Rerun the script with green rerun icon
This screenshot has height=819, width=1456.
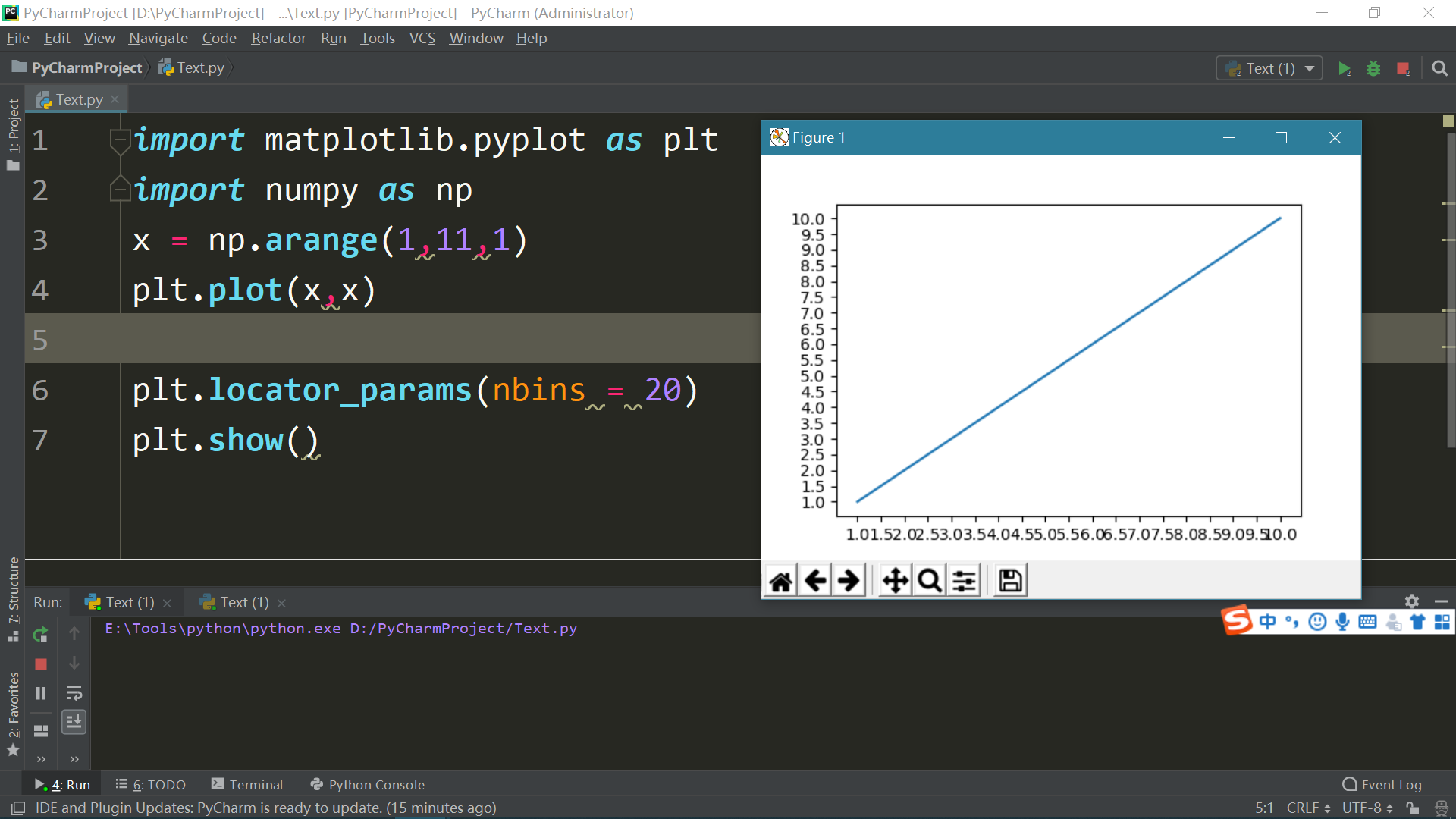[x=41, y=634]
